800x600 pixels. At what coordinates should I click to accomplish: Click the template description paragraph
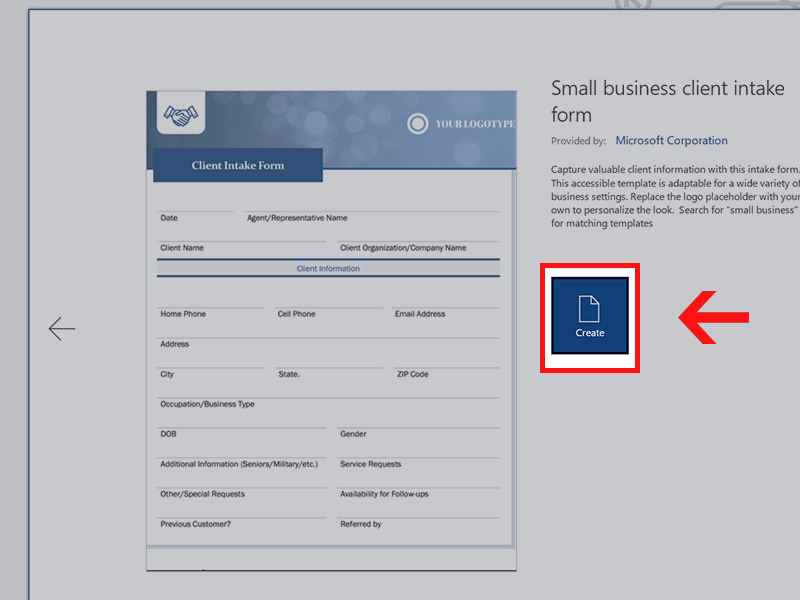tap(675, 196)
